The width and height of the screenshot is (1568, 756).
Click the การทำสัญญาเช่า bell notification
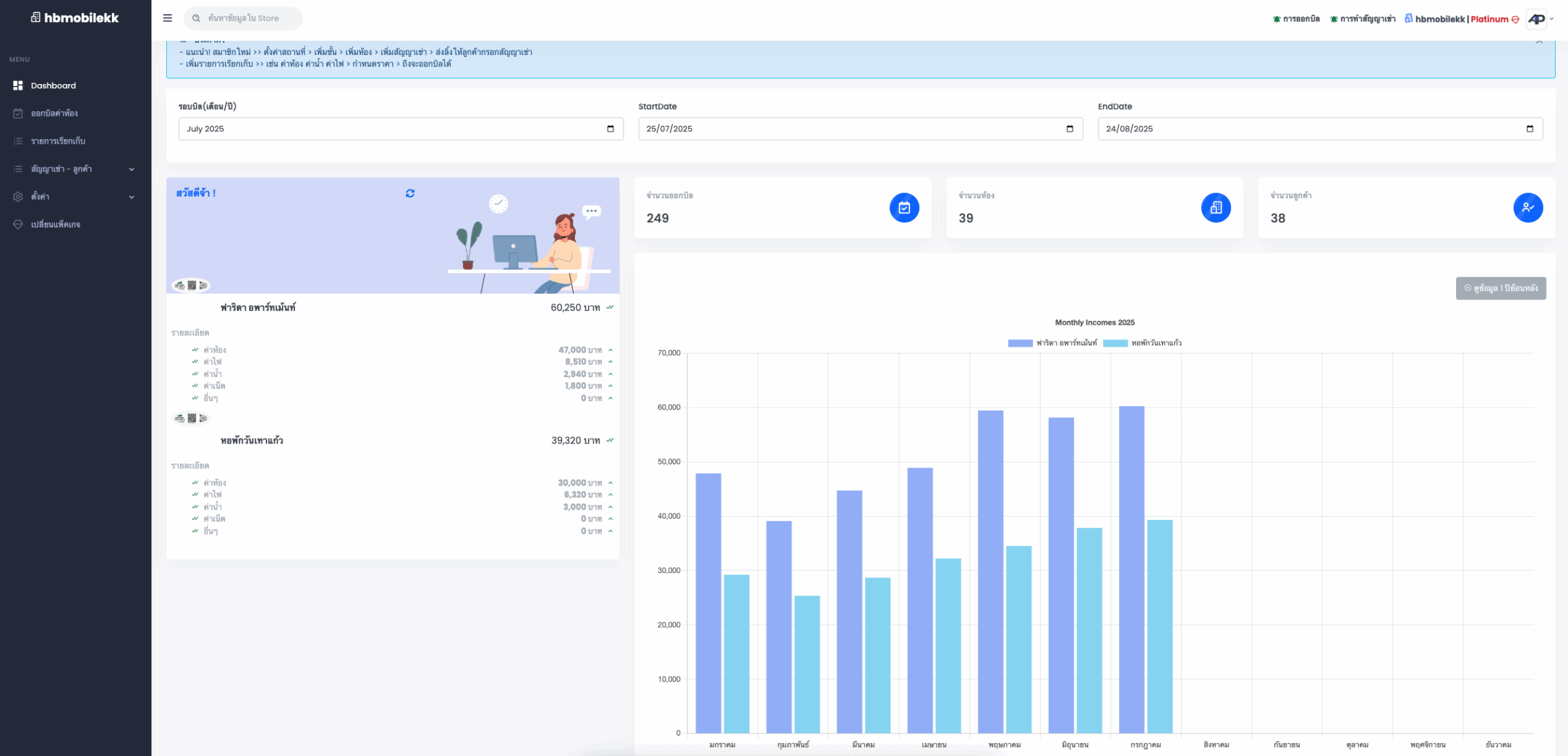[x=1362, y=19]
